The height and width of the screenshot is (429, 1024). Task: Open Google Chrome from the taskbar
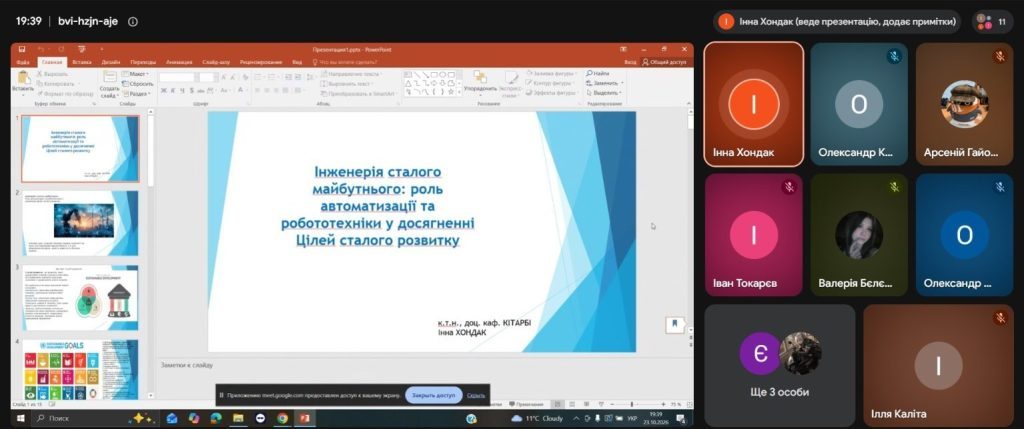click(x=282, y=418)
